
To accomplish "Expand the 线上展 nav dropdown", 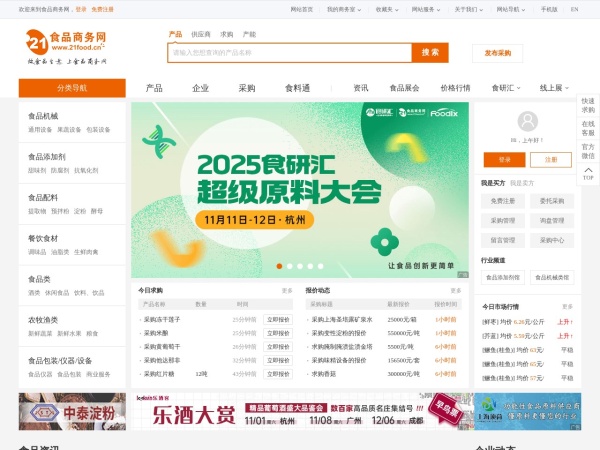I will [x=554, y=88].
